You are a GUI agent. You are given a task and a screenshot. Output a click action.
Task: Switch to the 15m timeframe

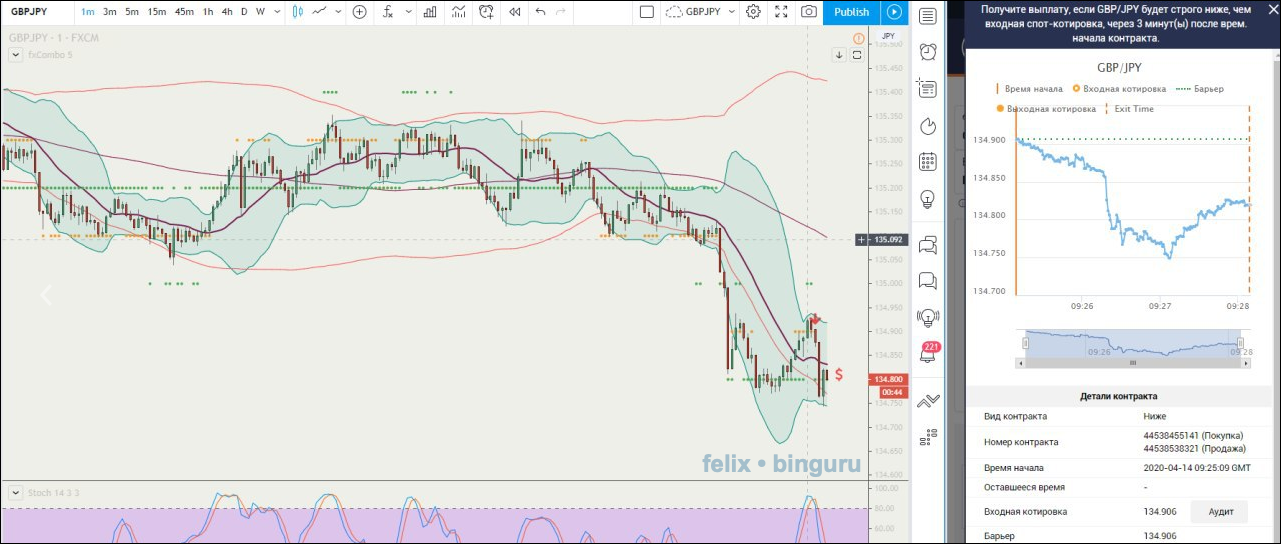[x=157, y=12]
